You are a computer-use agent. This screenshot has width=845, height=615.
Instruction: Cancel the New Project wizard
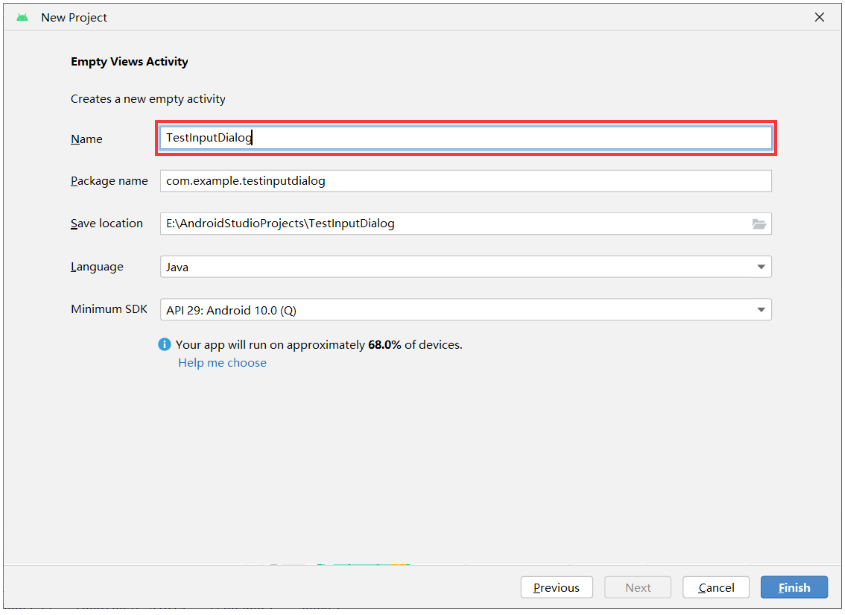click(716, 588)
